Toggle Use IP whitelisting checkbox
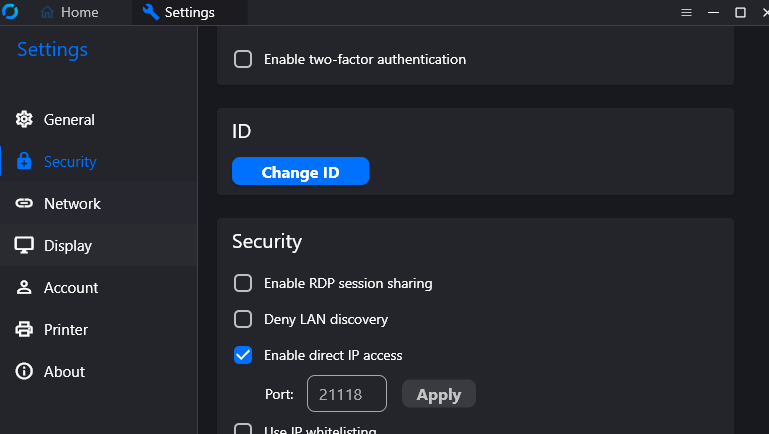Image resolution: width=769 pixels, height=434 pixels. [243, 430]
